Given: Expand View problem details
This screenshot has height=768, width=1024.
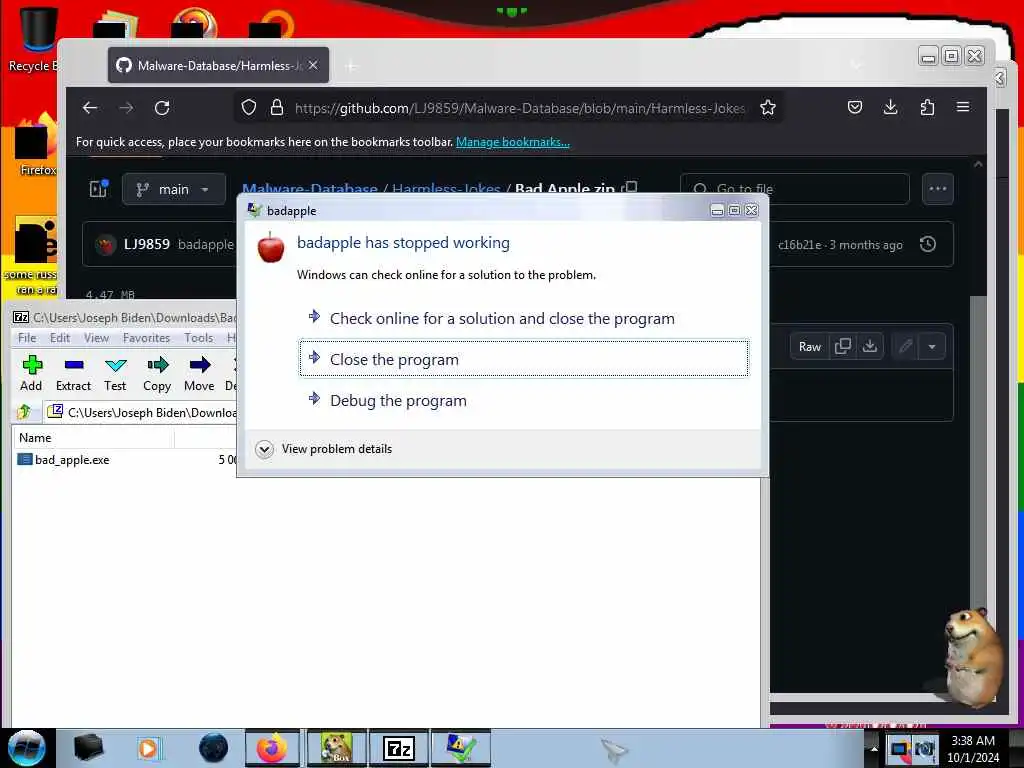Looking at the screenshot, I should 324,449.
